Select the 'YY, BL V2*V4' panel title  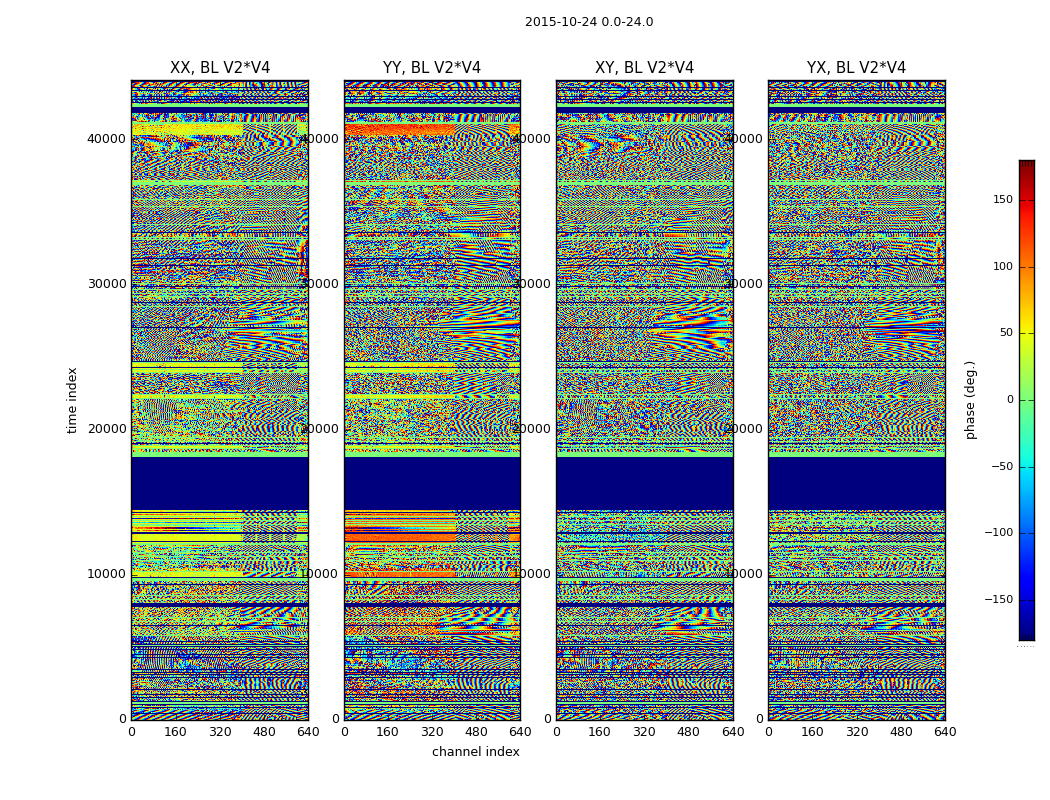coord(432,68)
